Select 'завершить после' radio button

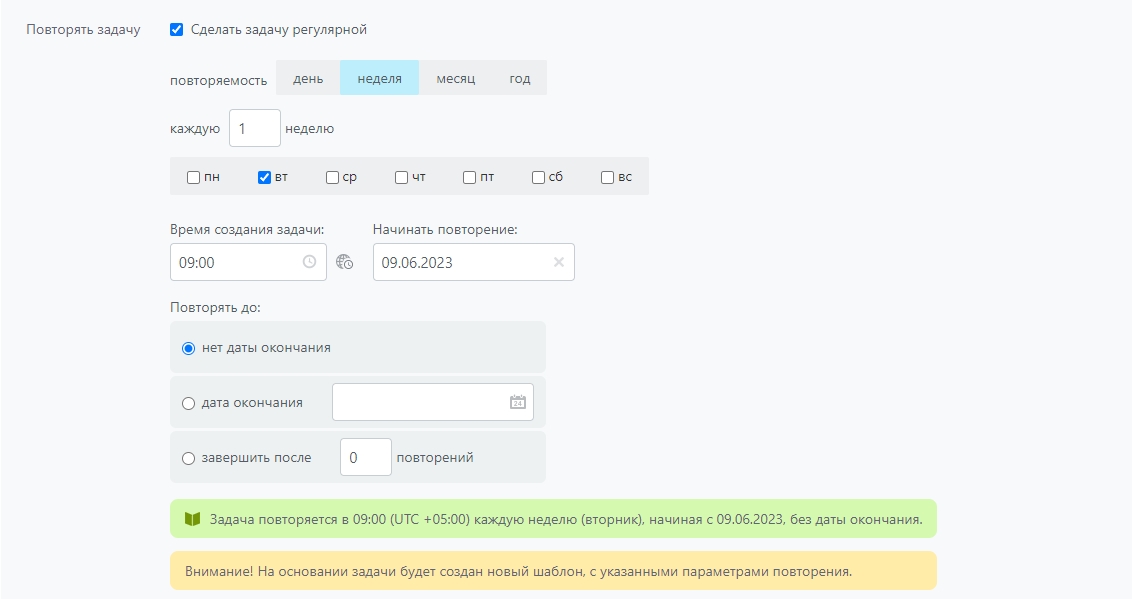[188, 458]
